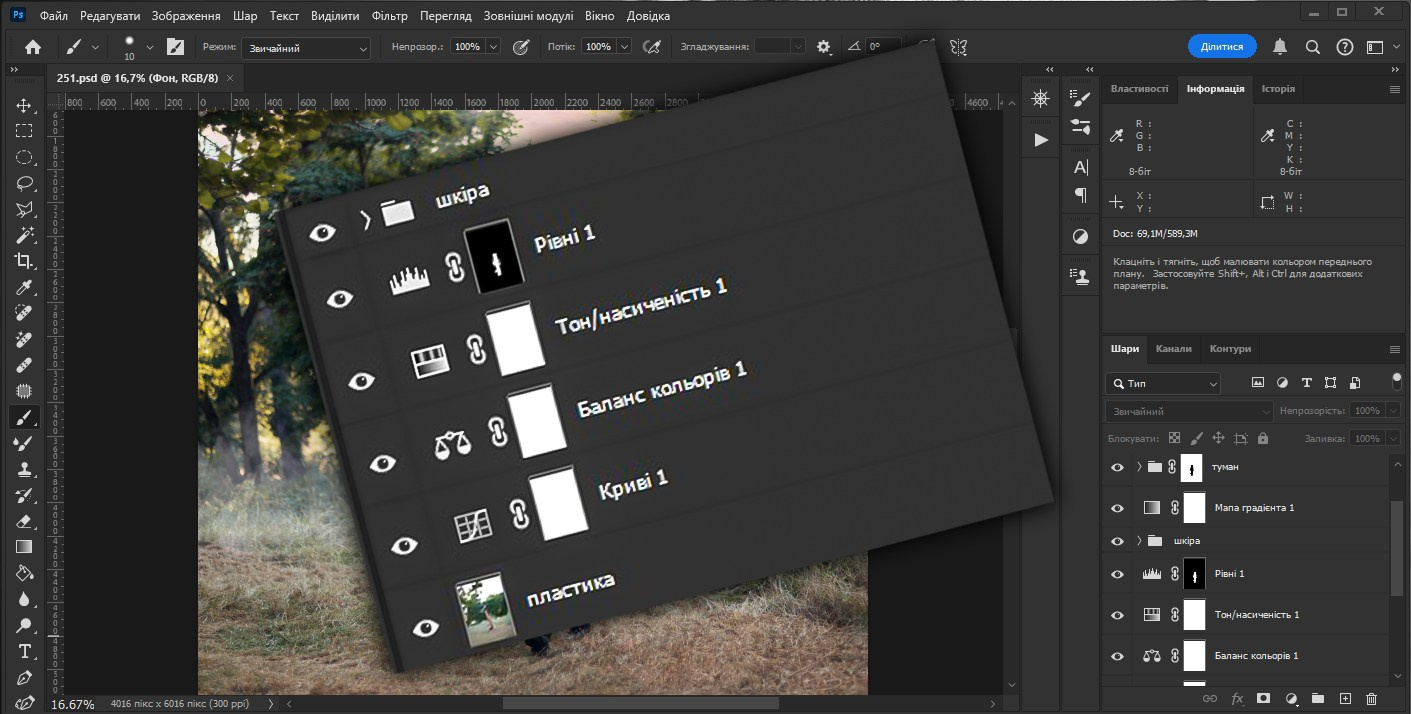Open the Фільтр menu

(389, 16)
